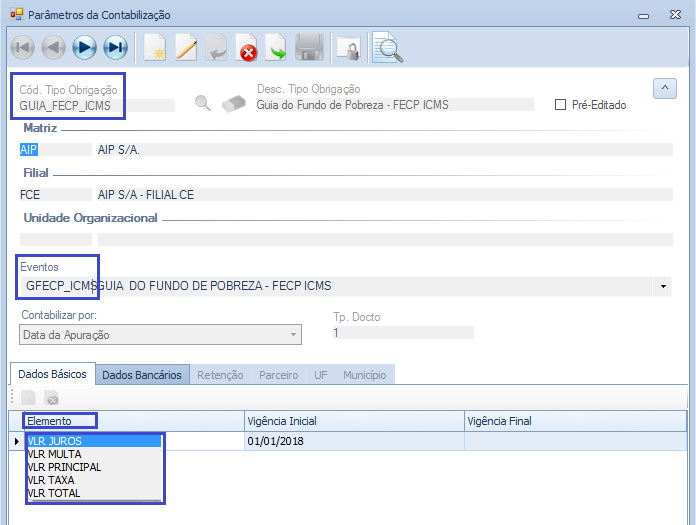Choose VLR PRINCIPAL from dropdown list
Image resolution: width=696 pixels, height=525 pixels.
coord(94,467)
